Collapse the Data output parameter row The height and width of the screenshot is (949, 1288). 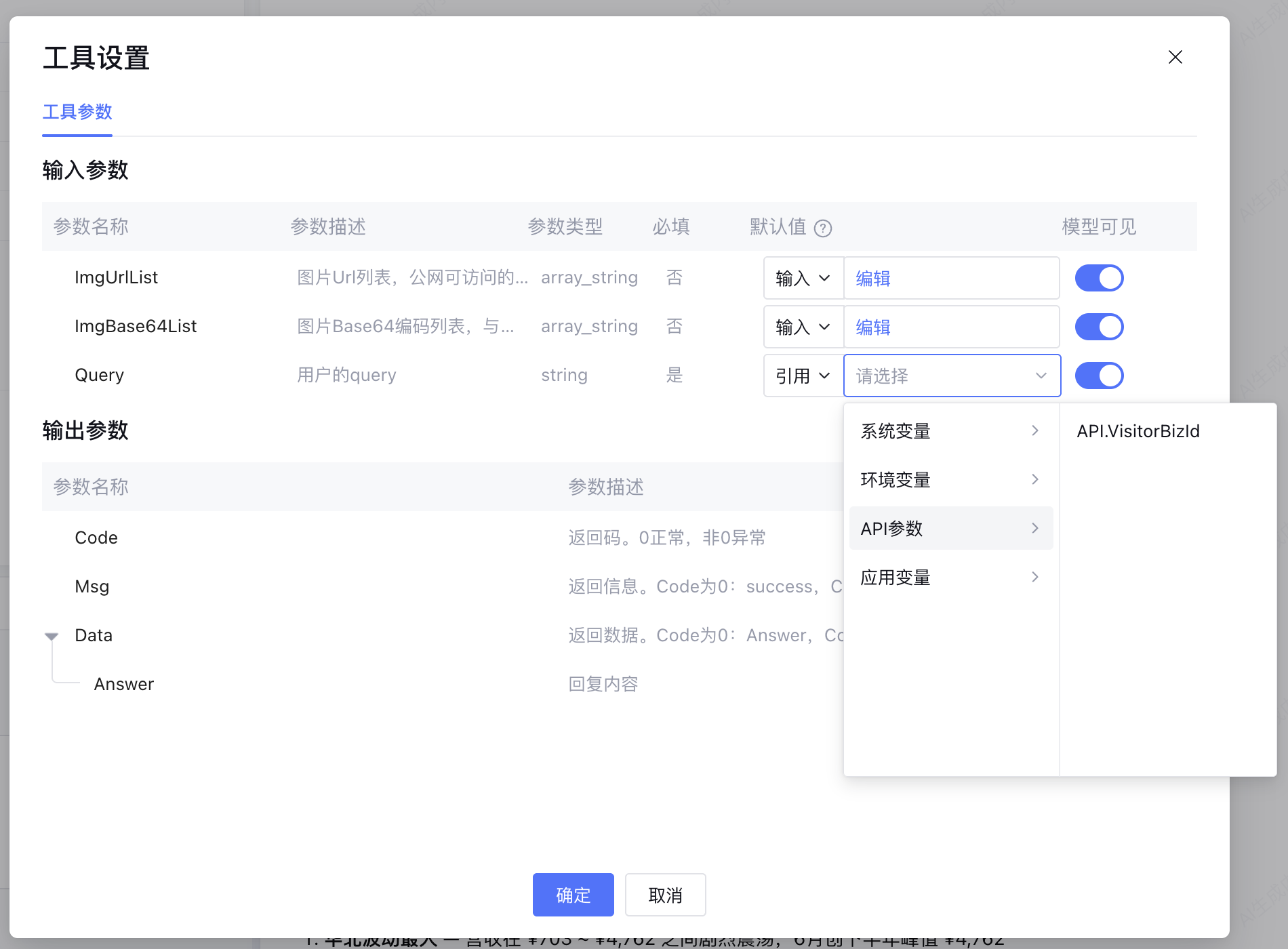[x=52, y=636]
